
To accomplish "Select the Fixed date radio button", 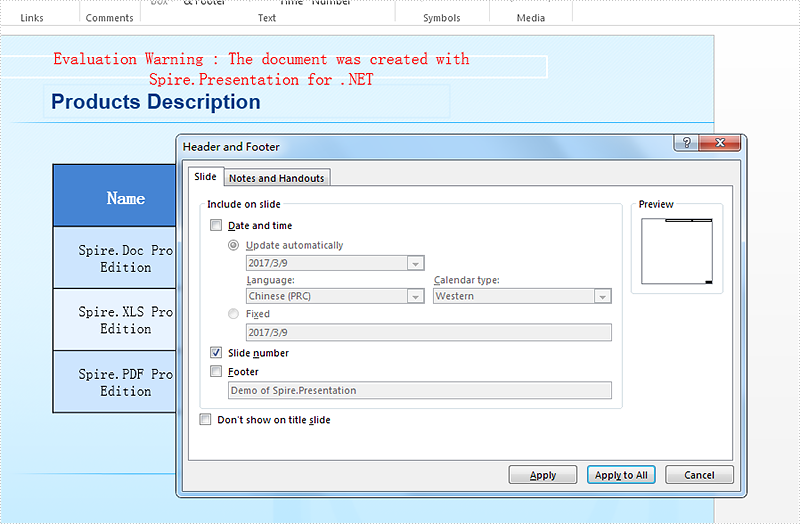I will (233, 314).
